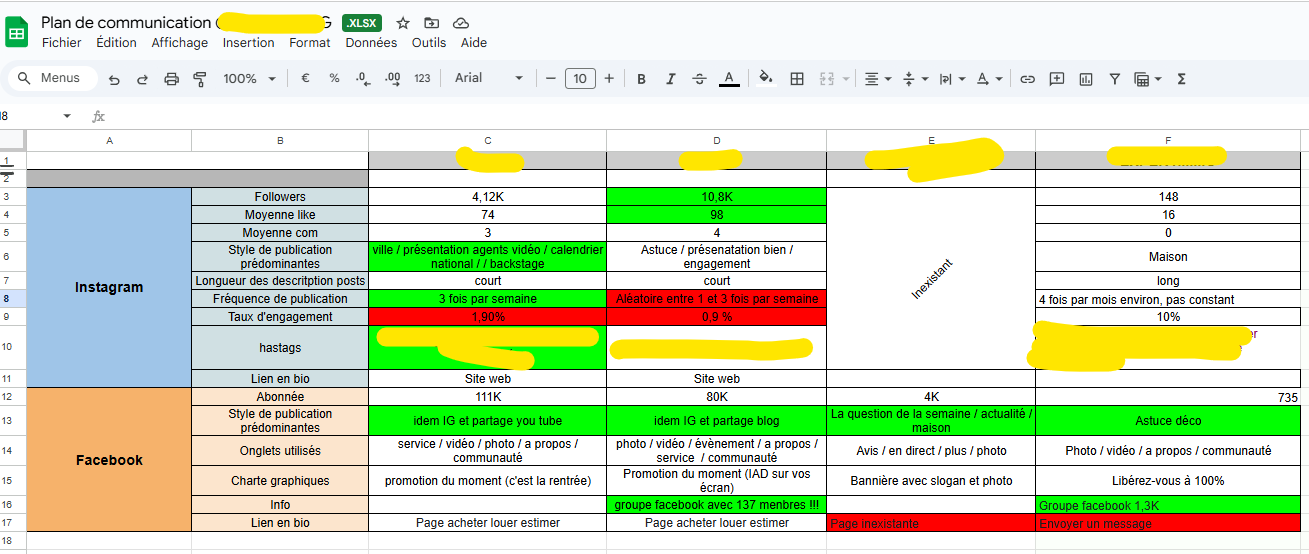Viewport: 1309px width, 554px height.
Task: Expand the horizontal align dropdown
Action: (877, 79)
